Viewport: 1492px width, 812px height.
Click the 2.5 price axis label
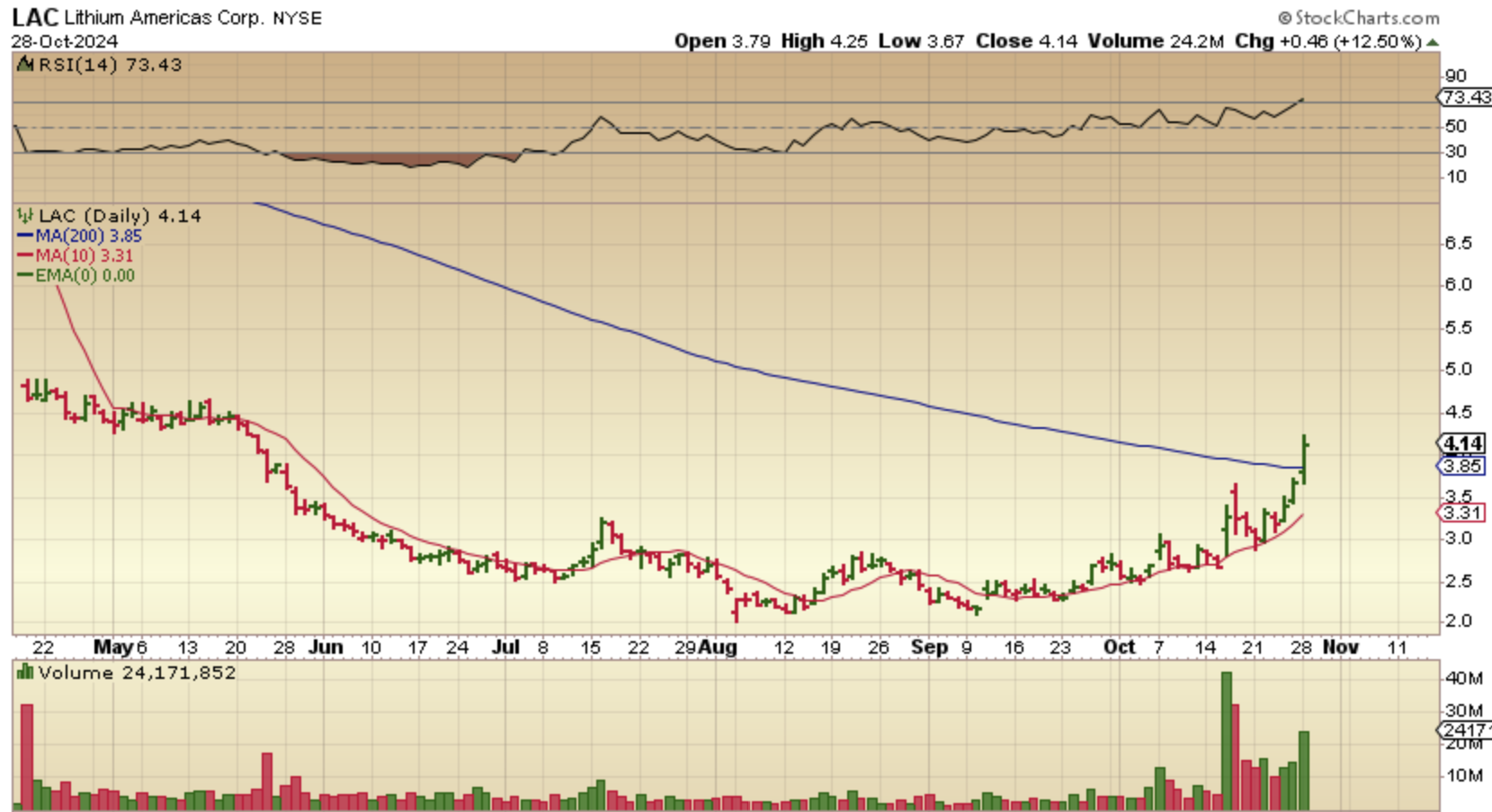(1458, 581)
